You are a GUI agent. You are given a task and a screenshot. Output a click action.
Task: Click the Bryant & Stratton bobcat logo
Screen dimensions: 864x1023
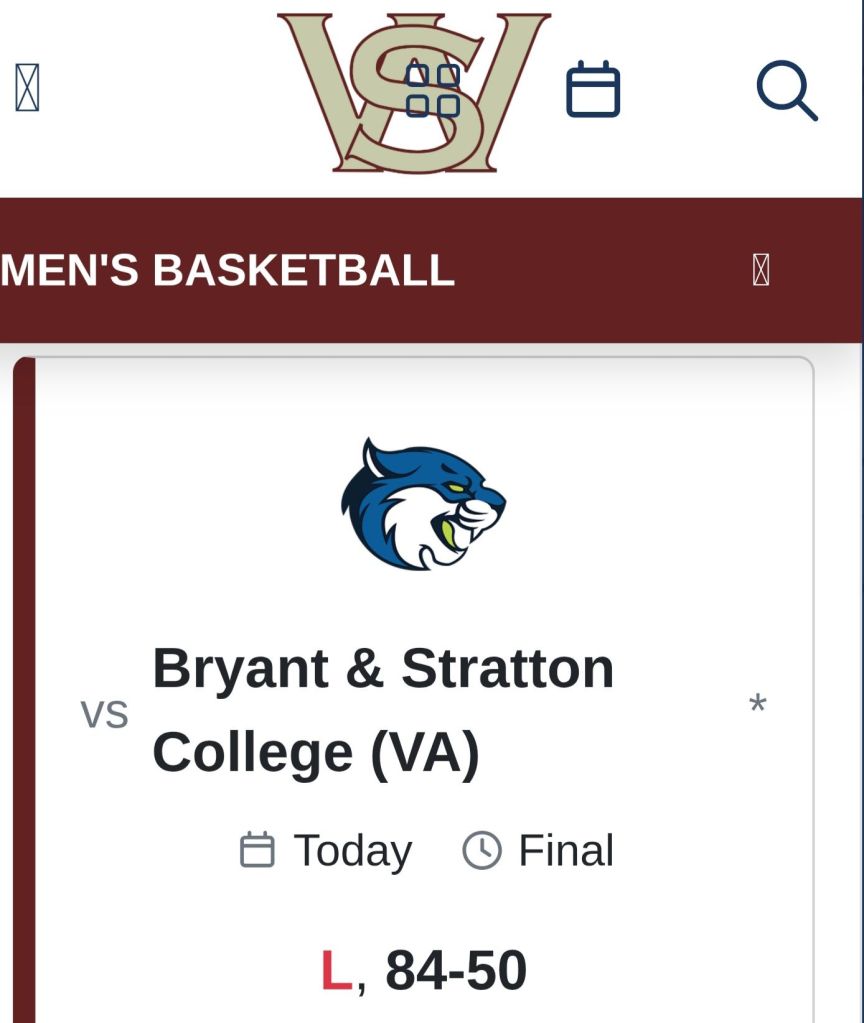pyautogui.click(x=423, y=503)
